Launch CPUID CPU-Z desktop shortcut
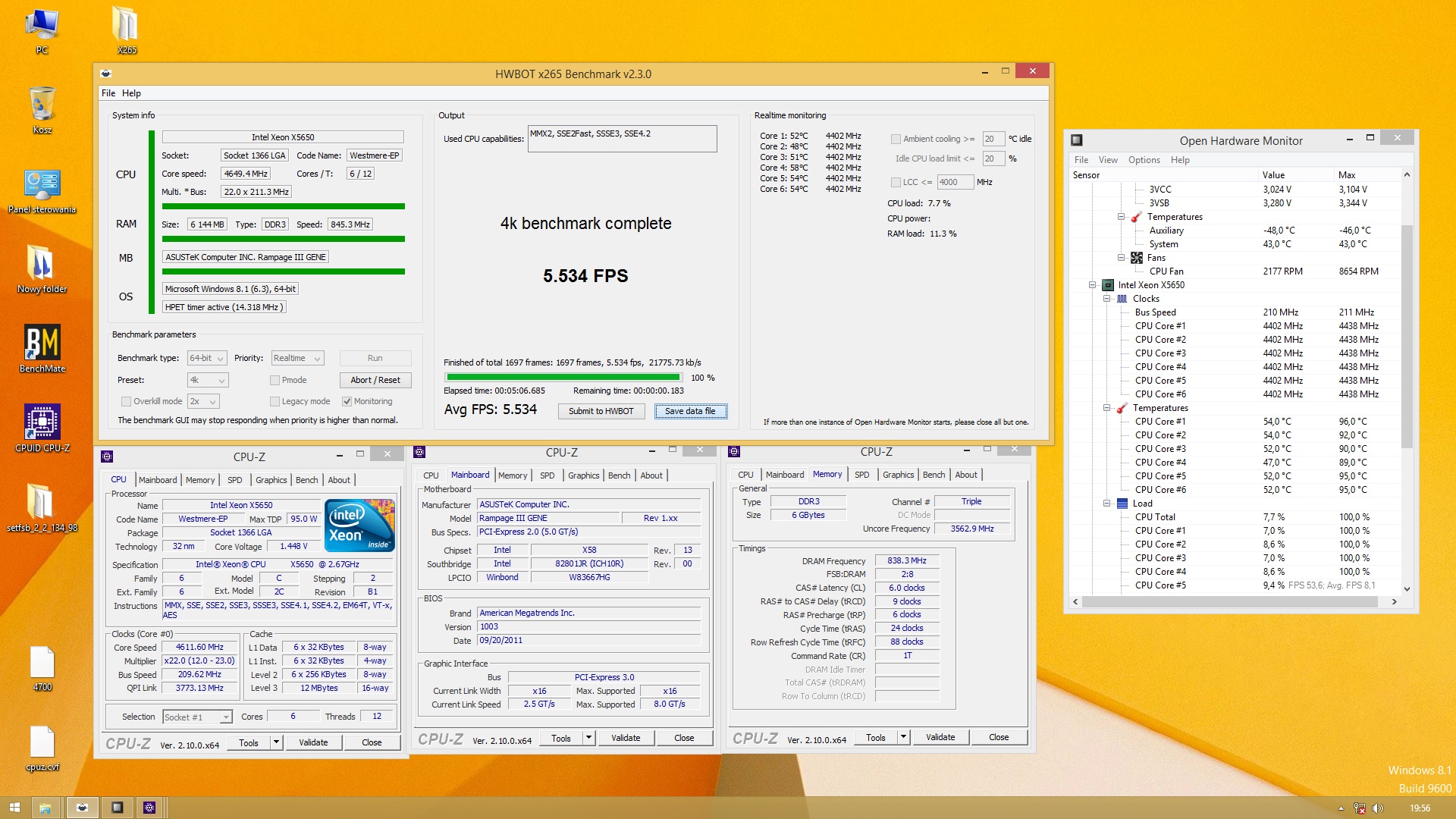This screenshot has width=1456, height=819. (x=42, y=428)
